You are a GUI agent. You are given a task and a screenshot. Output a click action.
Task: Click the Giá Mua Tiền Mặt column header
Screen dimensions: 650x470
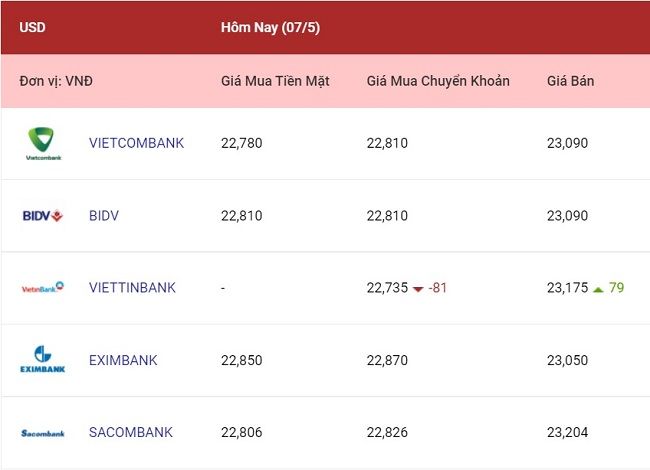click(x=275, y=81)
